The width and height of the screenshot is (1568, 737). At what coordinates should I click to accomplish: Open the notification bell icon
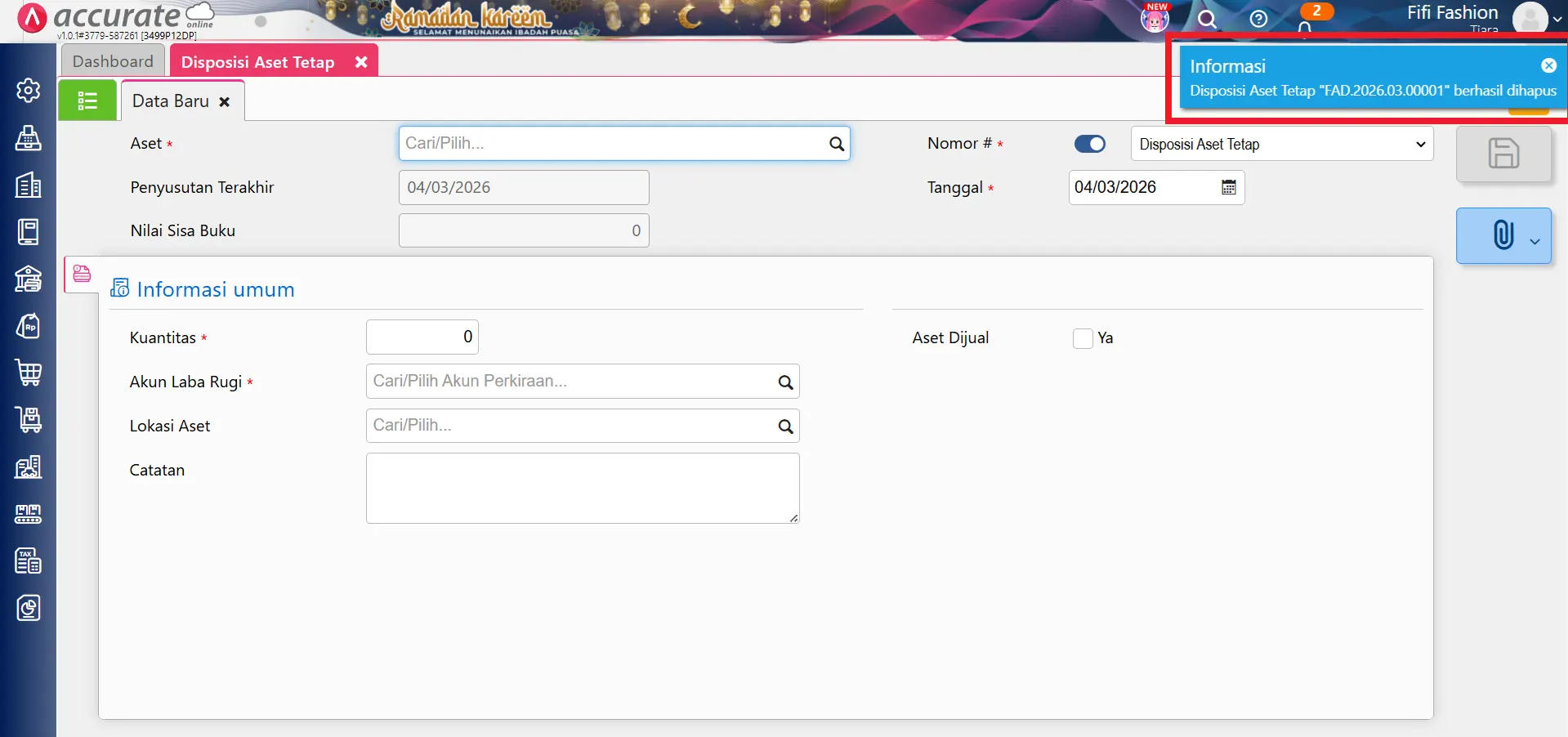pos(1305,28)
